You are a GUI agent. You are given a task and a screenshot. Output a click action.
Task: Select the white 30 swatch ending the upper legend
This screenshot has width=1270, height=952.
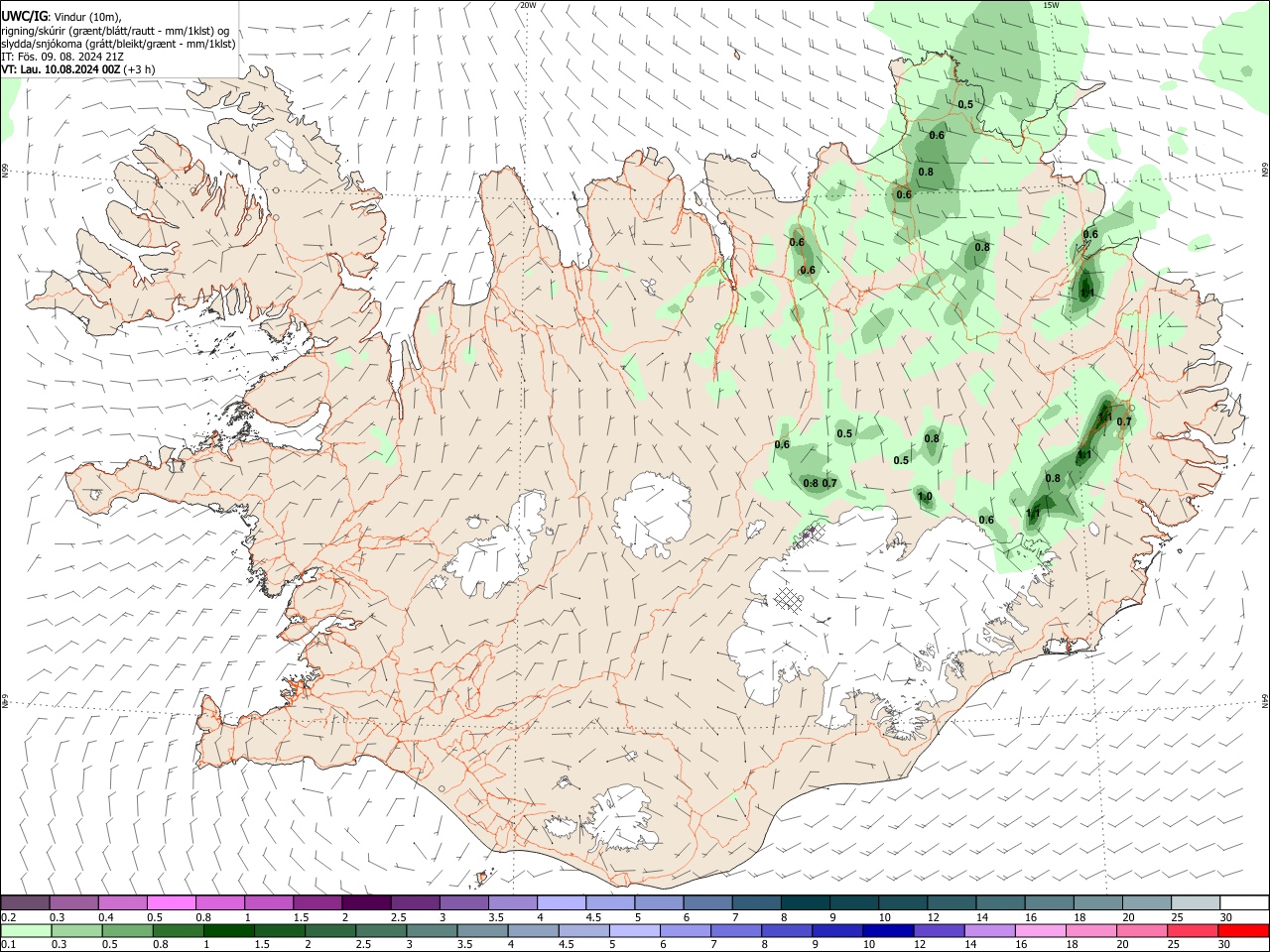click(x=1244, y=902)
